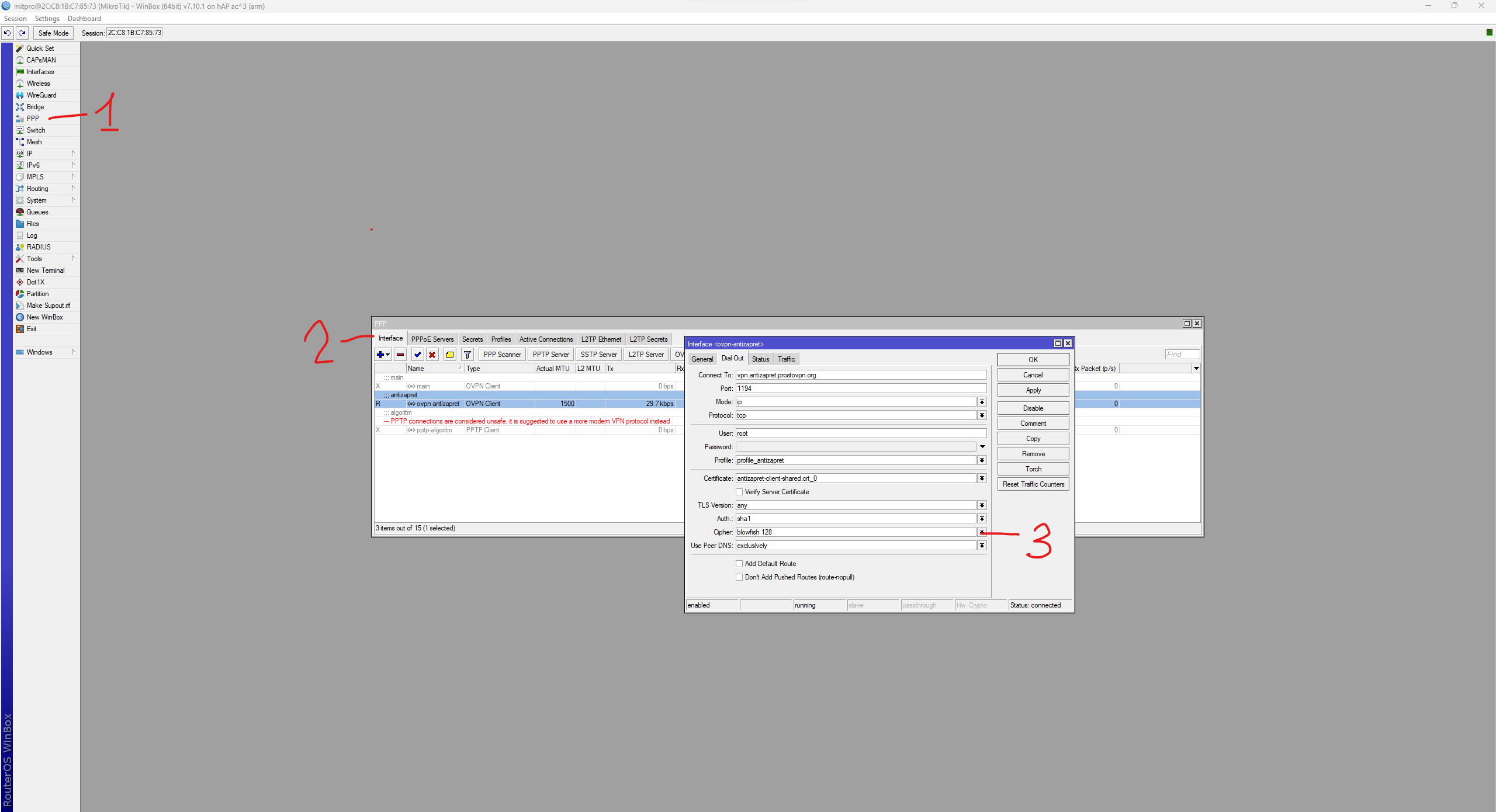Viewport: 1496px width, 812px height.
Task: Click the Connect To address field
Action: pyautogui.click(x=861, y=375)
